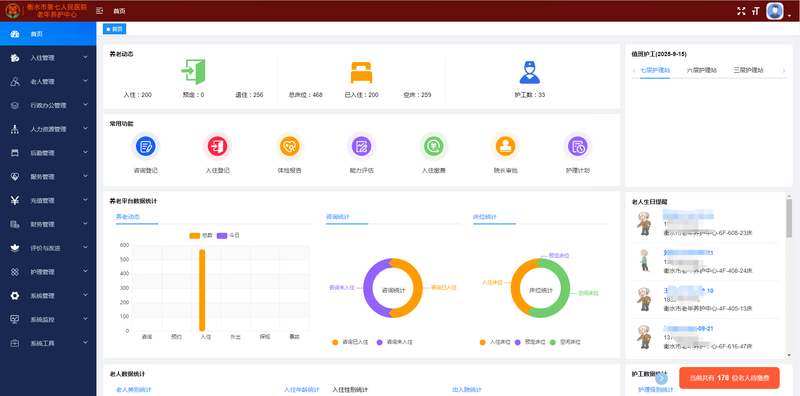
Task: Toggle 空闲床位 legend below bed chart
Action: click(565, 342)
